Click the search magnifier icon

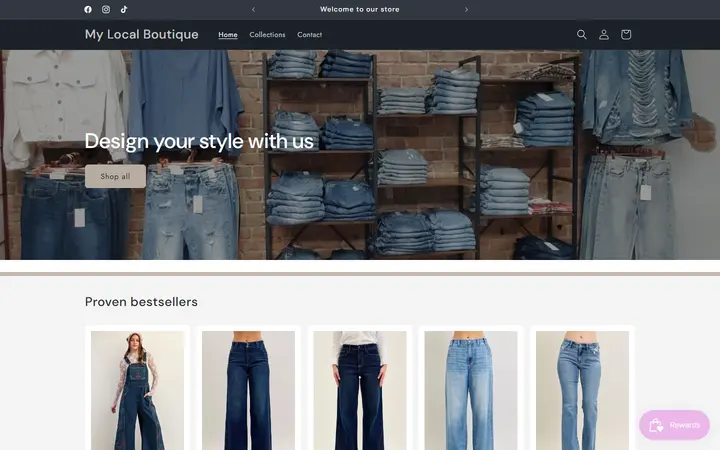(582, 34)
